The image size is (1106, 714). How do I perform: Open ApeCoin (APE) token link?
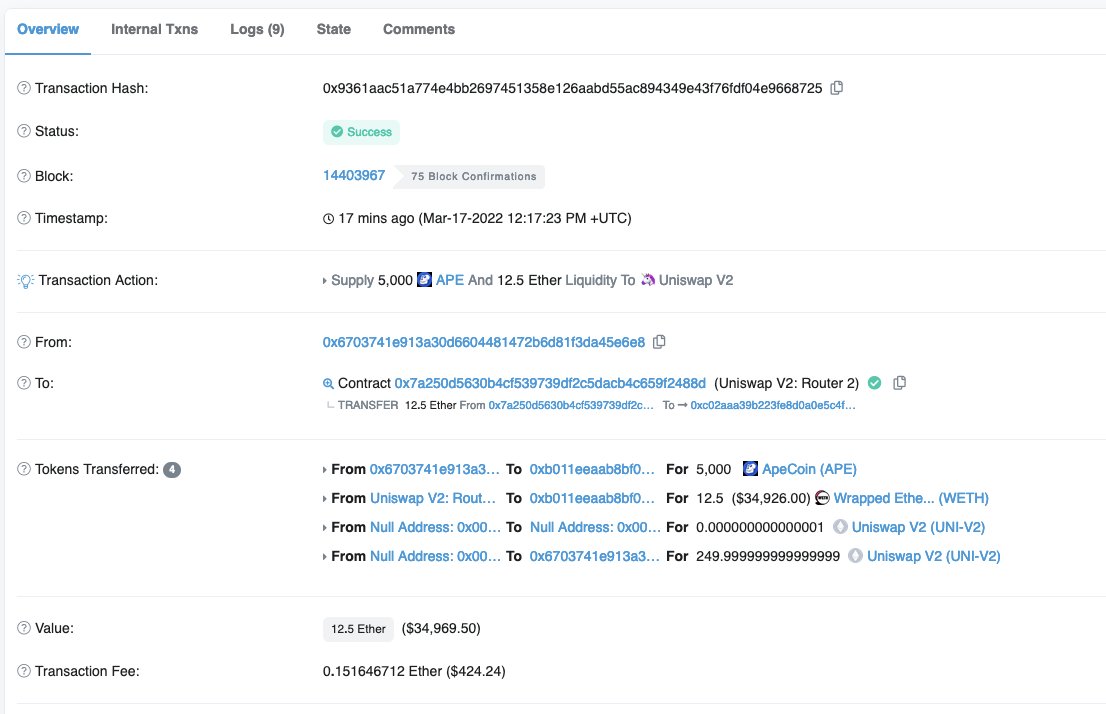(810, 469)
